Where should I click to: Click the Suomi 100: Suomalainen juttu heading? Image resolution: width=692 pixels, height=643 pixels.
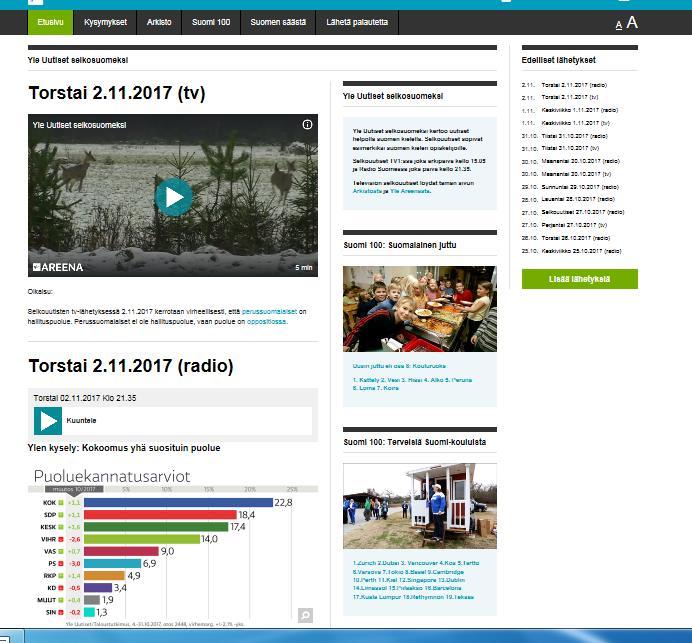[x=400, y=245]
